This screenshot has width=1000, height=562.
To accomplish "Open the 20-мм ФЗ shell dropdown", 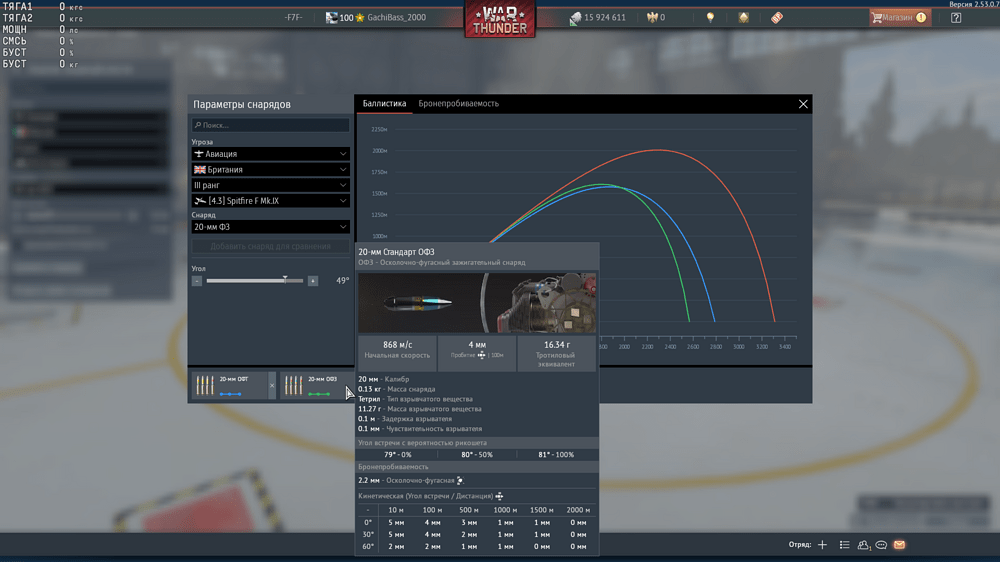I will [270, 227].
